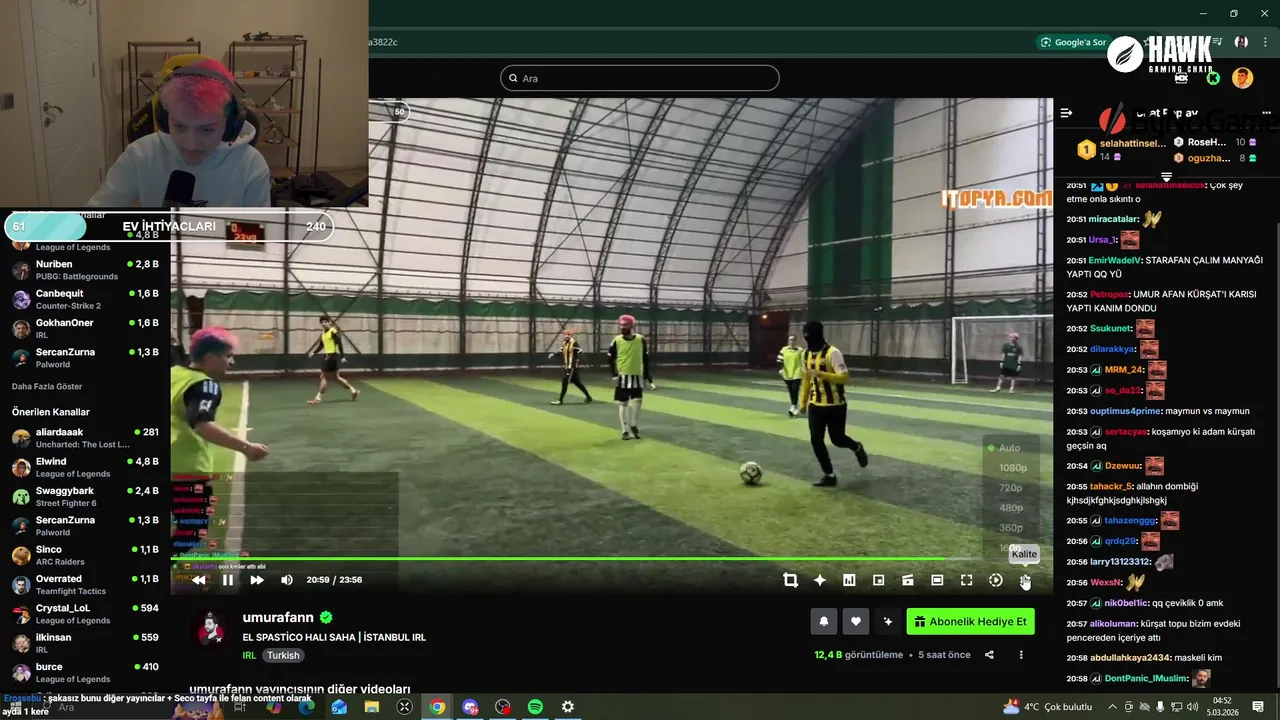Click the Ara search field
This screenshot has width=1280, height=720.
tap(640, 78)
